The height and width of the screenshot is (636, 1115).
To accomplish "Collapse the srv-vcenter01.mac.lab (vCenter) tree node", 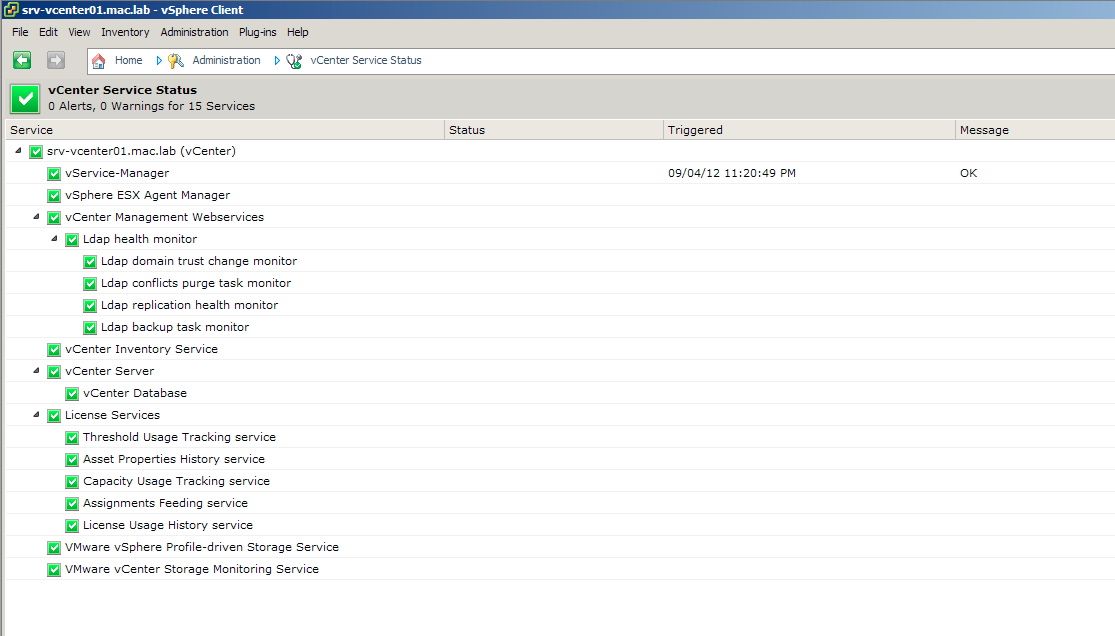I will point(18,151).
